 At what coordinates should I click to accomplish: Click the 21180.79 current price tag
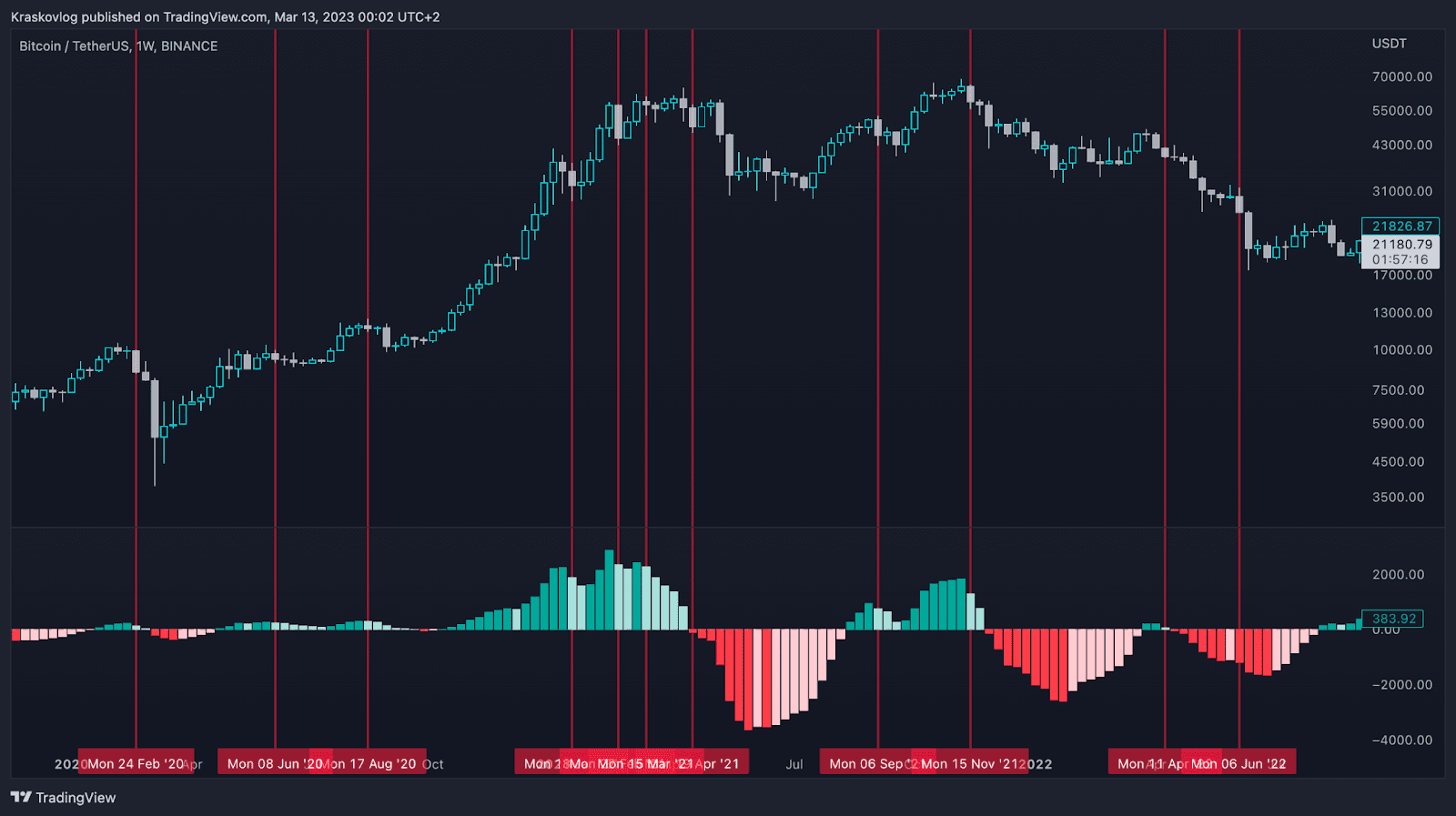1401,244
